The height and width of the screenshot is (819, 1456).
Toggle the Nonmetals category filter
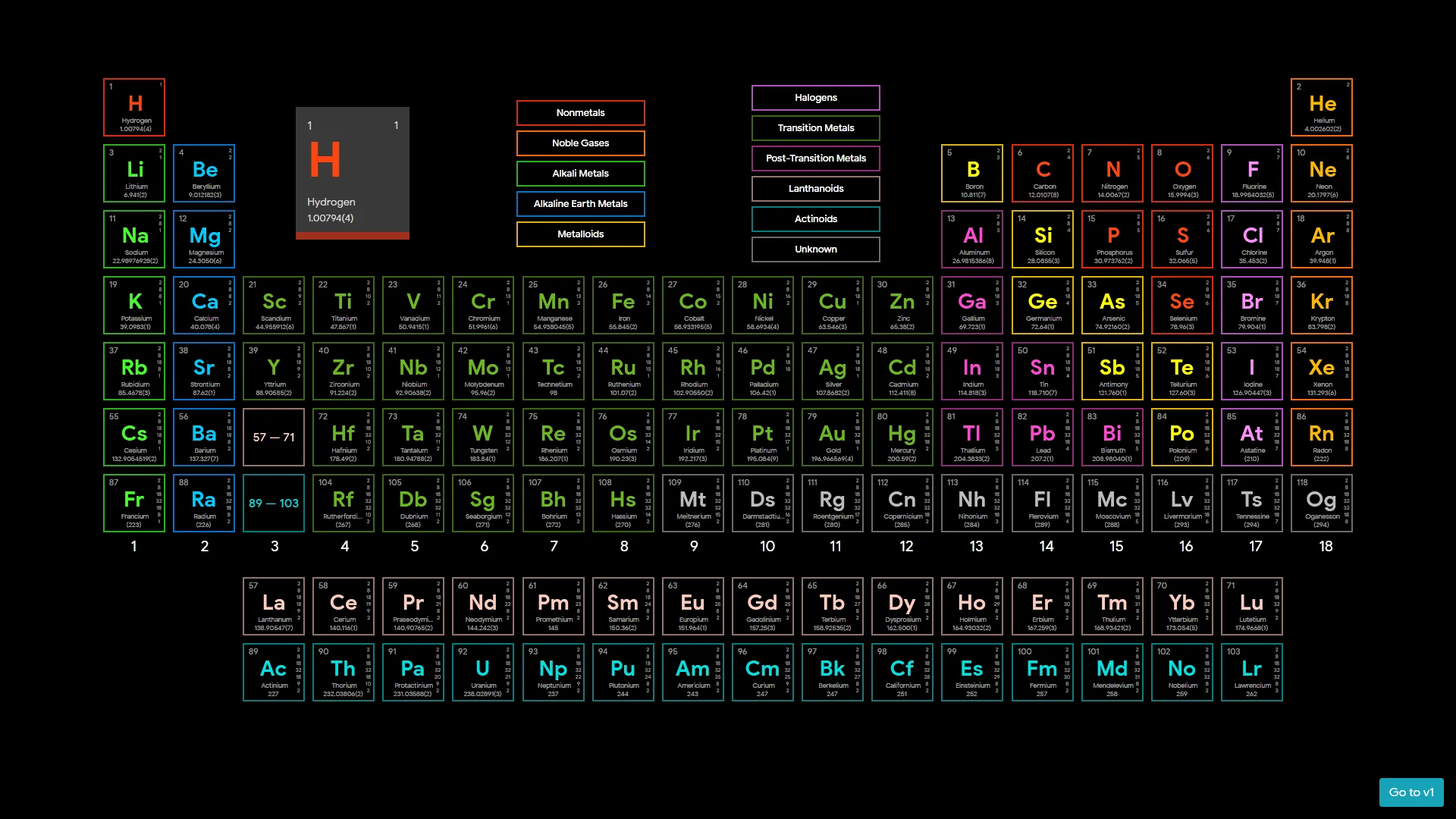[580, 112]
